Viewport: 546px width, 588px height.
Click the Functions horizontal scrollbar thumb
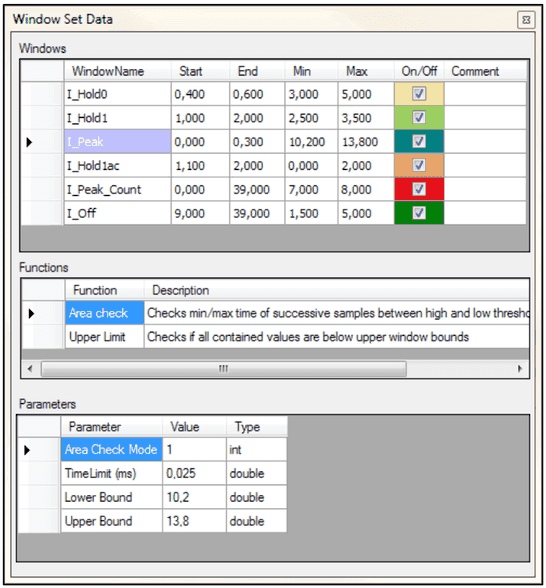point(224,368)
